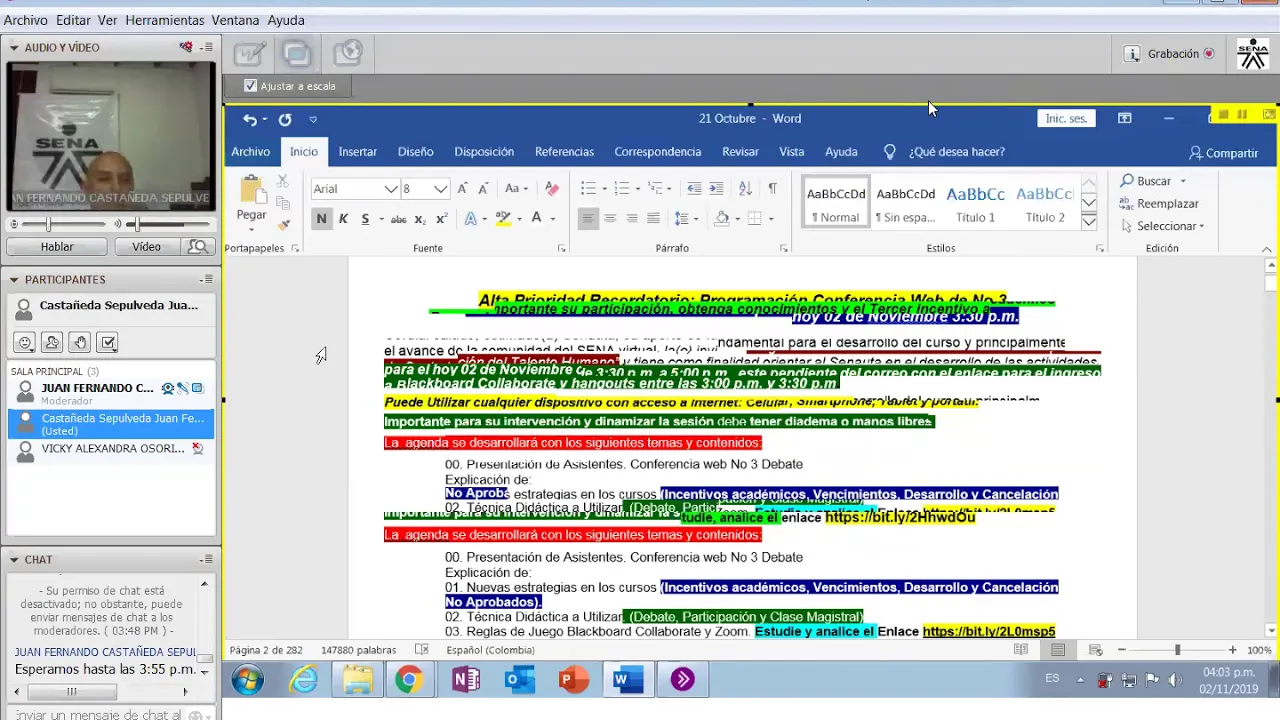Adjust the microphone level slider
The width and height of the screenshot is (1280, 720).
(x=47, y=225)
